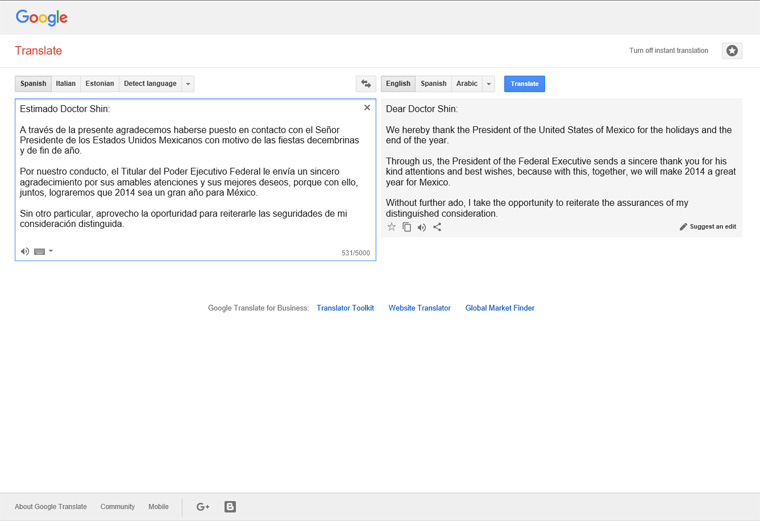Click into the Spanish source text box
This screenshot has width=760, height=521.
195,179
